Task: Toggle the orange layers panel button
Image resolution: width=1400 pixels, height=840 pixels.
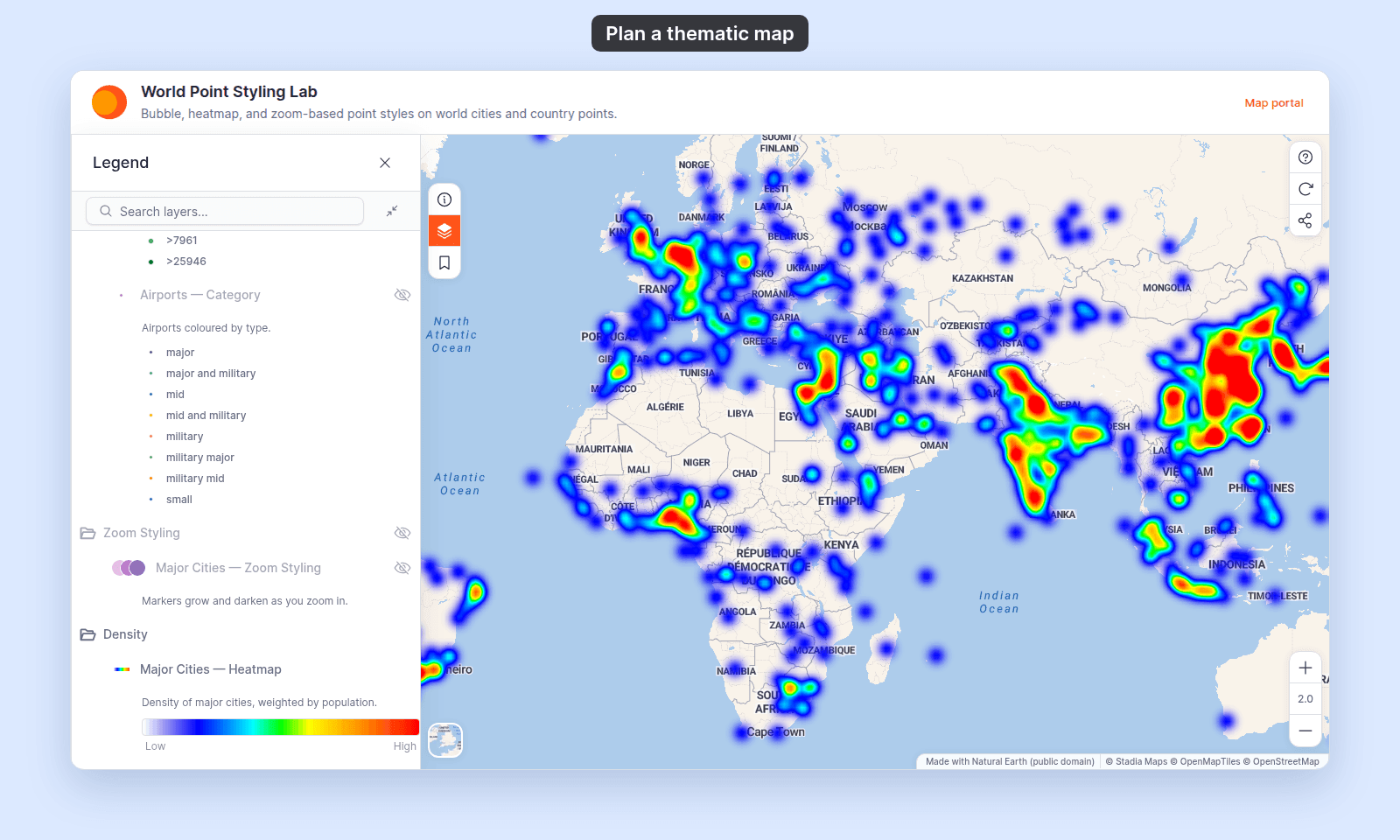Action: pos(444,231)
